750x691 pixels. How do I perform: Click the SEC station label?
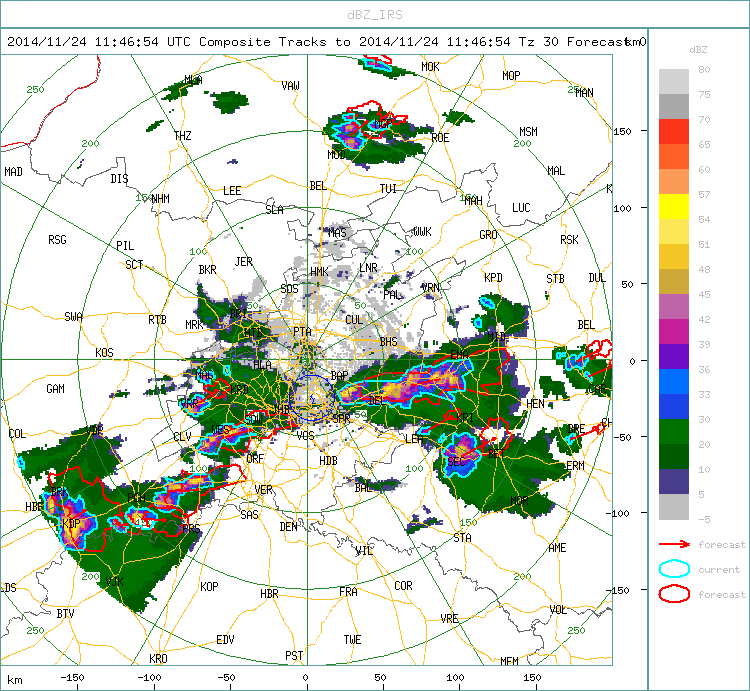coord(456,461)
